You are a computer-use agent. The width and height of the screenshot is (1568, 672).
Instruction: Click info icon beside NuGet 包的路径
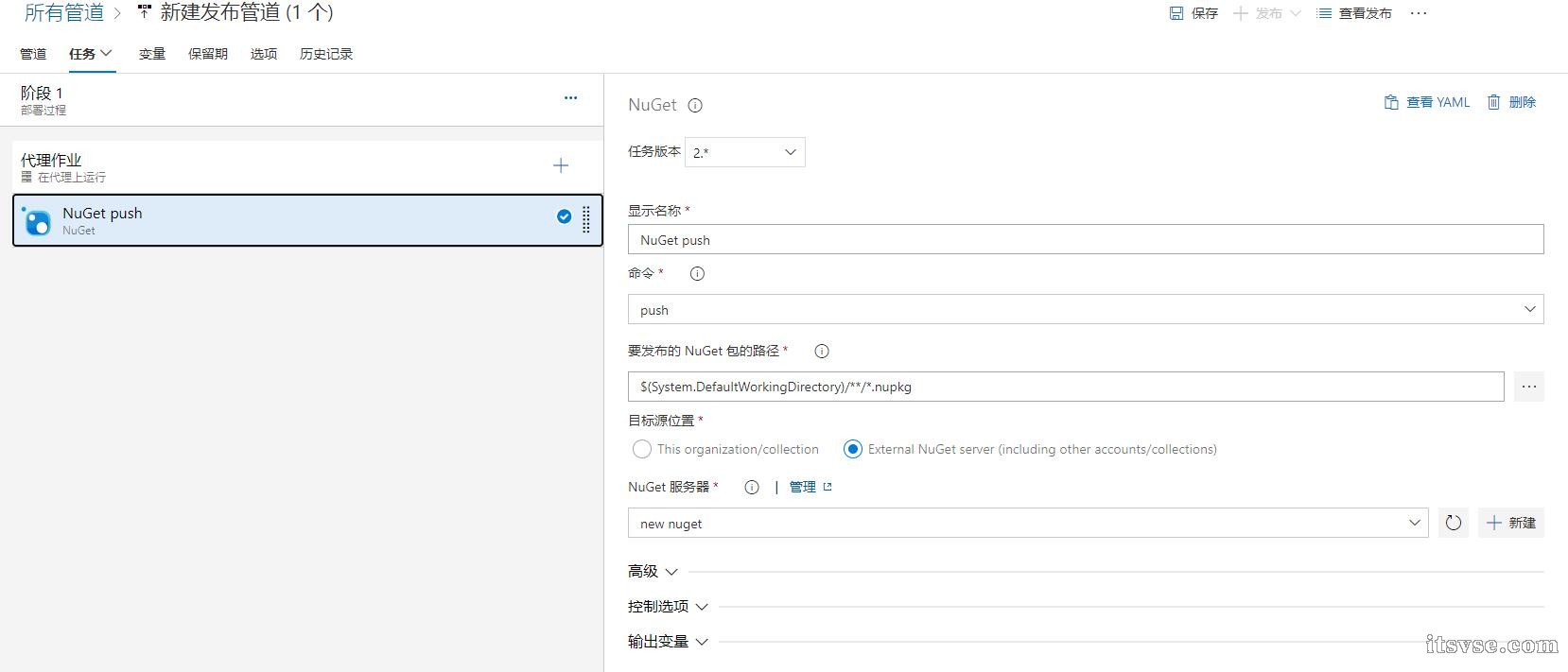click(x=822, y=352)
